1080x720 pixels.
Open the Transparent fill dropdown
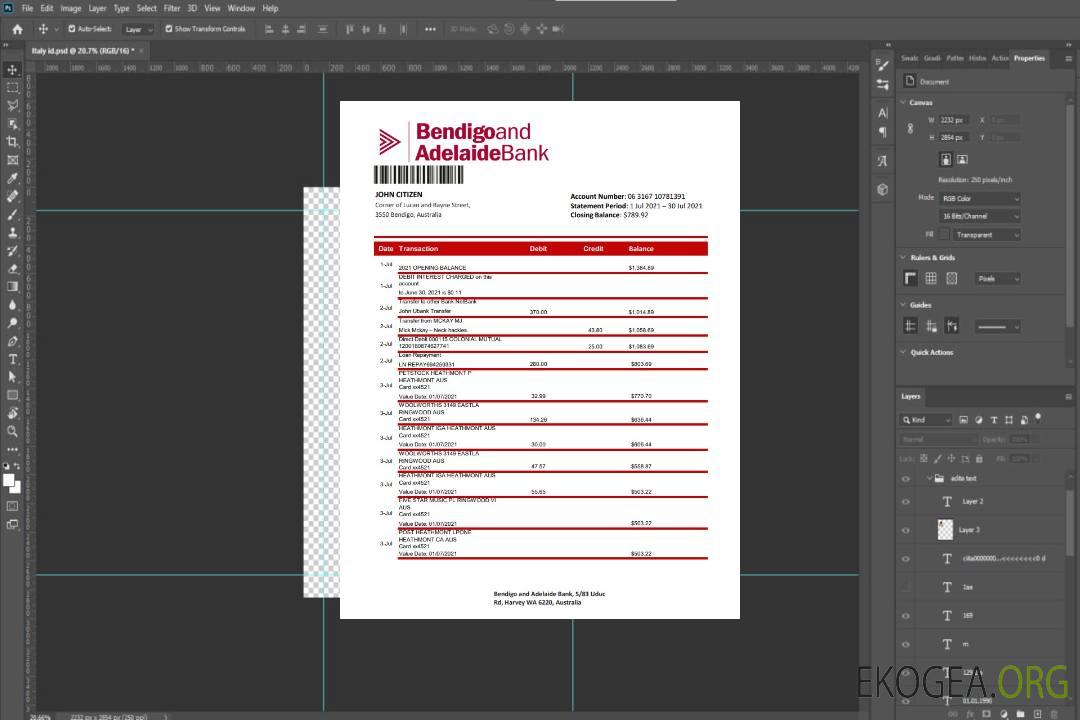(x=986, y=235)
